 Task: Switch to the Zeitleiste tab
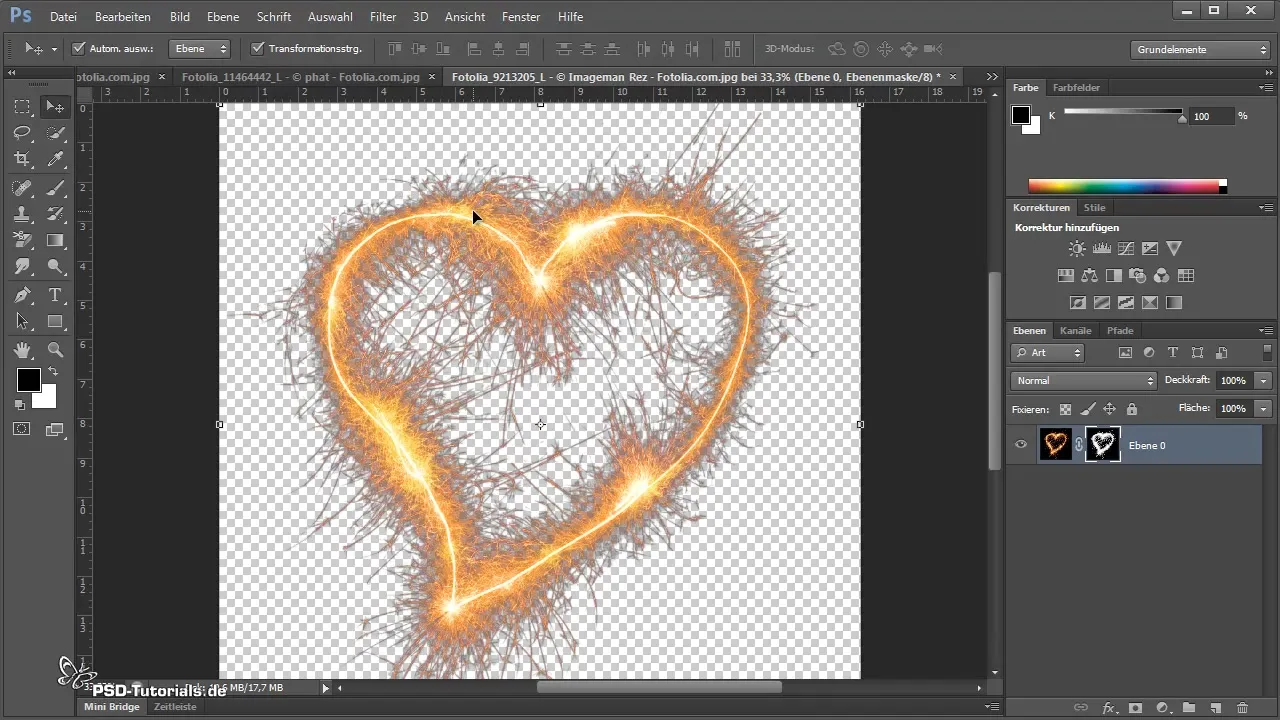pyautogui.click(x=175, y=707)
